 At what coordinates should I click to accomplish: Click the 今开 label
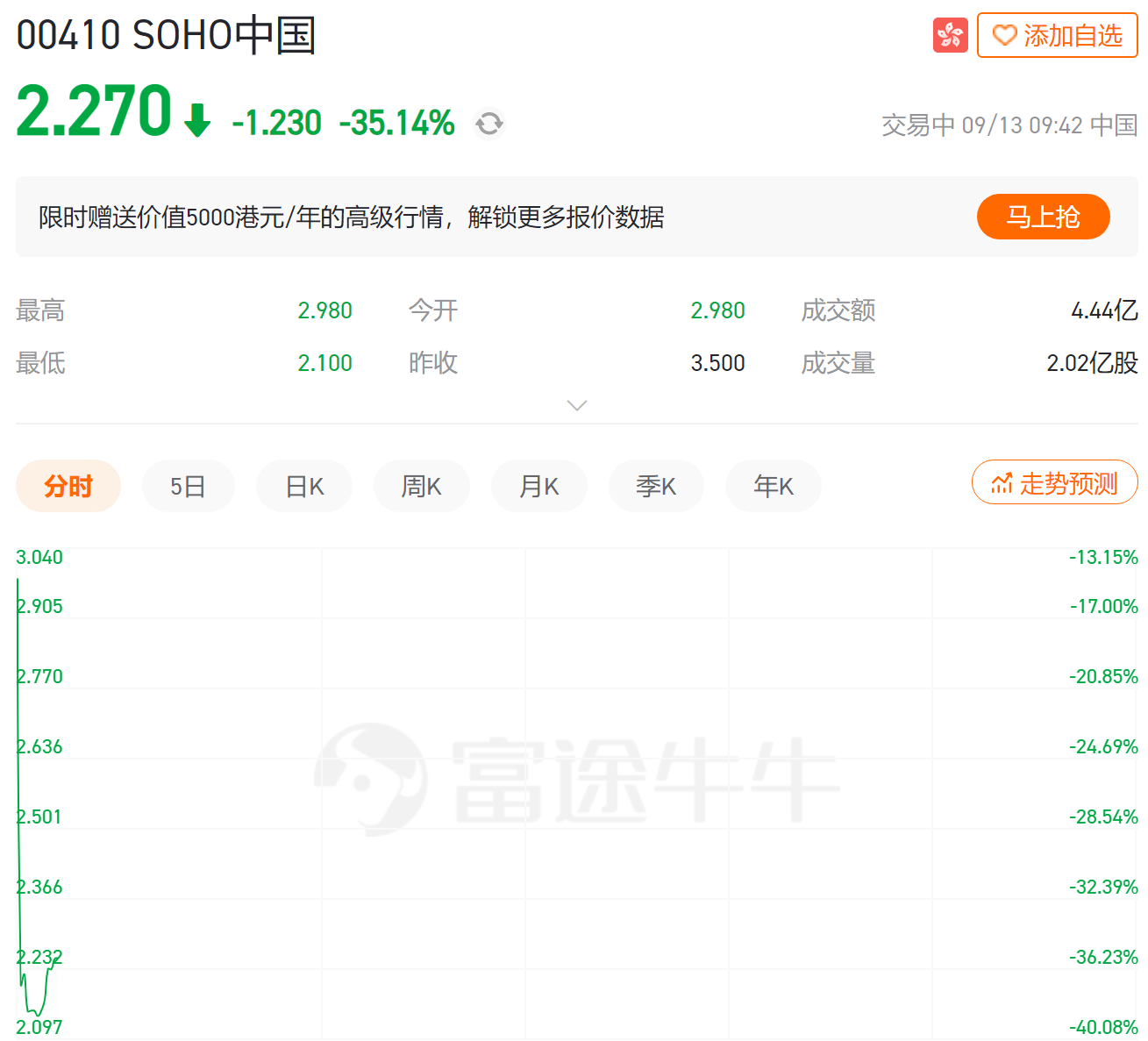(433, 310)
